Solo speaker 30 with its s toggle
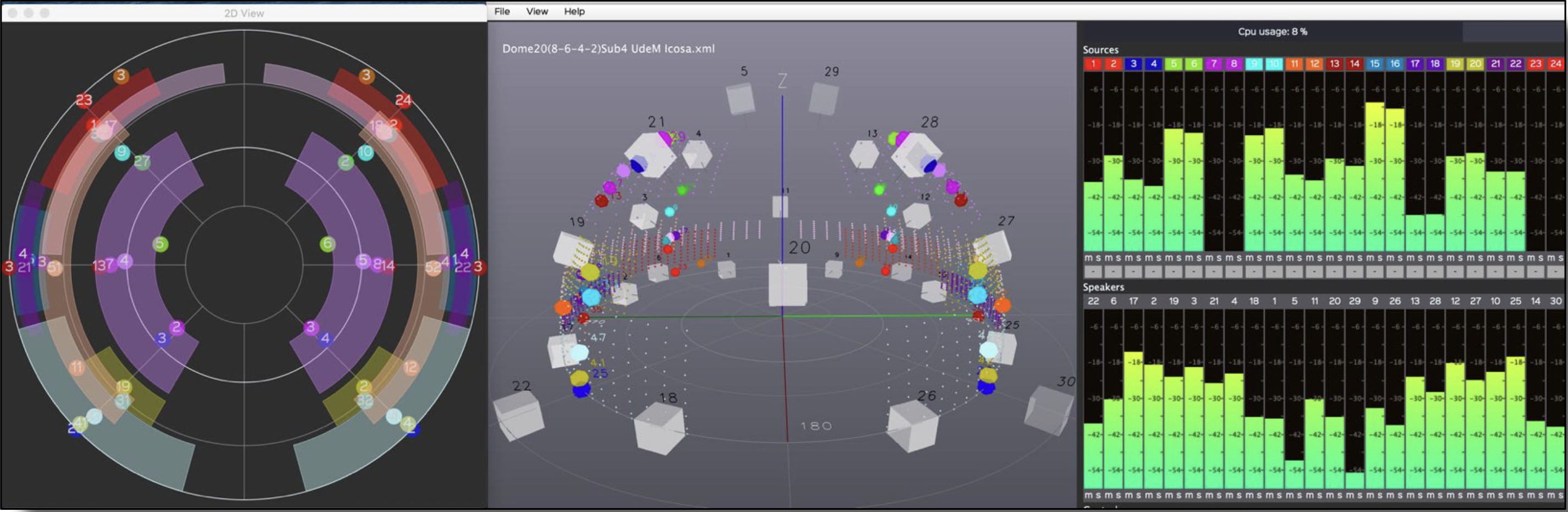The image size is (1568, 512). [1560, 495]
